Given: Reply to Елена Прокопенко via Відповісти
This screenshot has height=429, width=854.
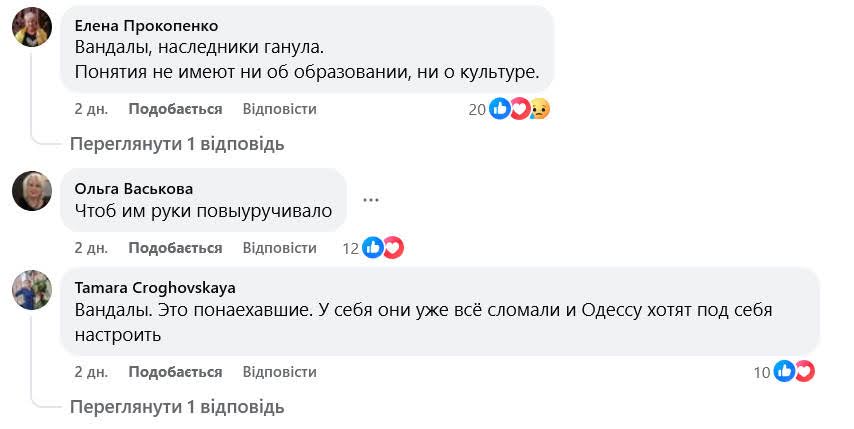Looking at the screenshot, I should click(x=279, y=109).
